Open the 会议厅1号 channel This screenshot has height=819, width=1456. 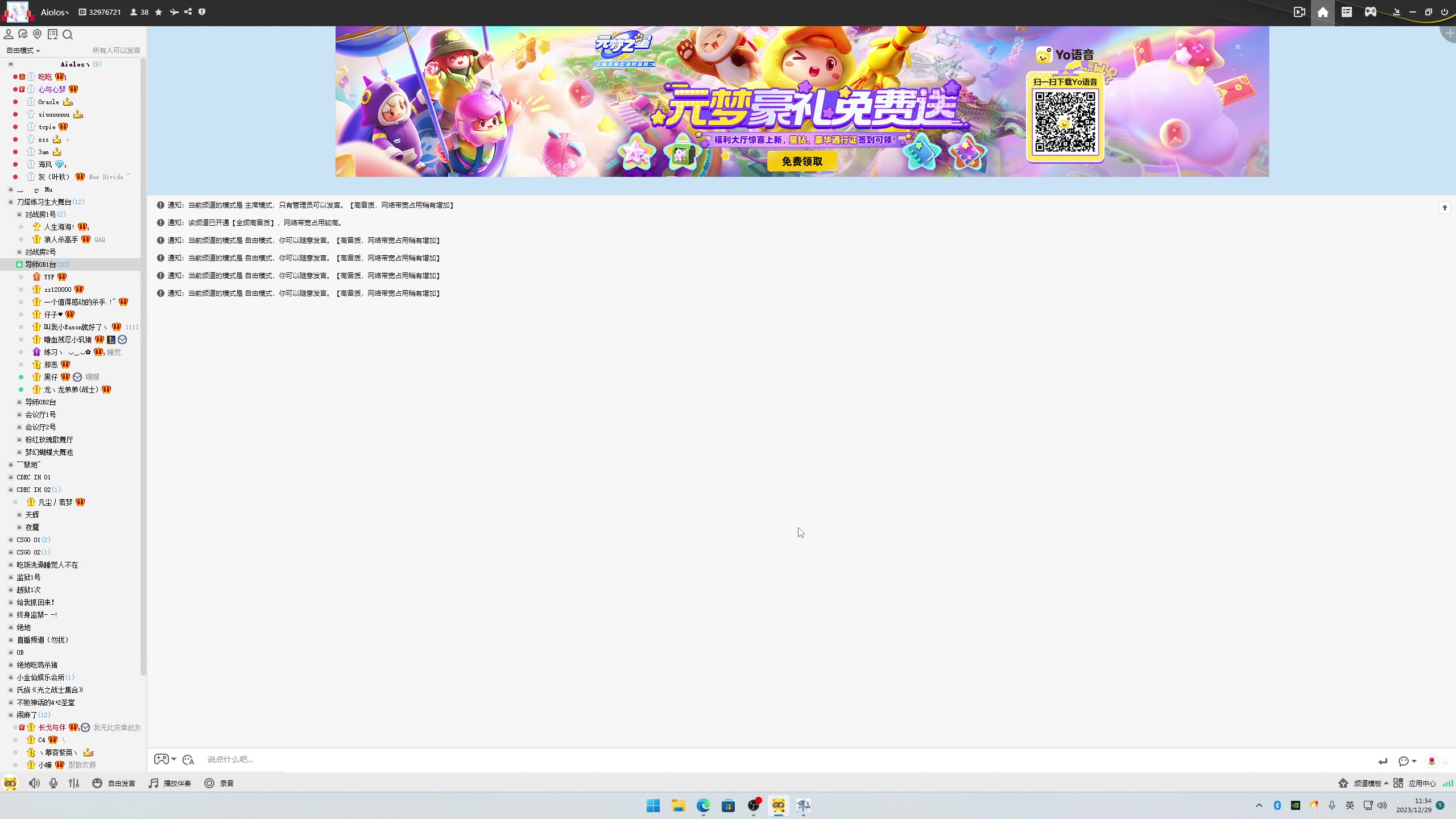coord(40,415)
